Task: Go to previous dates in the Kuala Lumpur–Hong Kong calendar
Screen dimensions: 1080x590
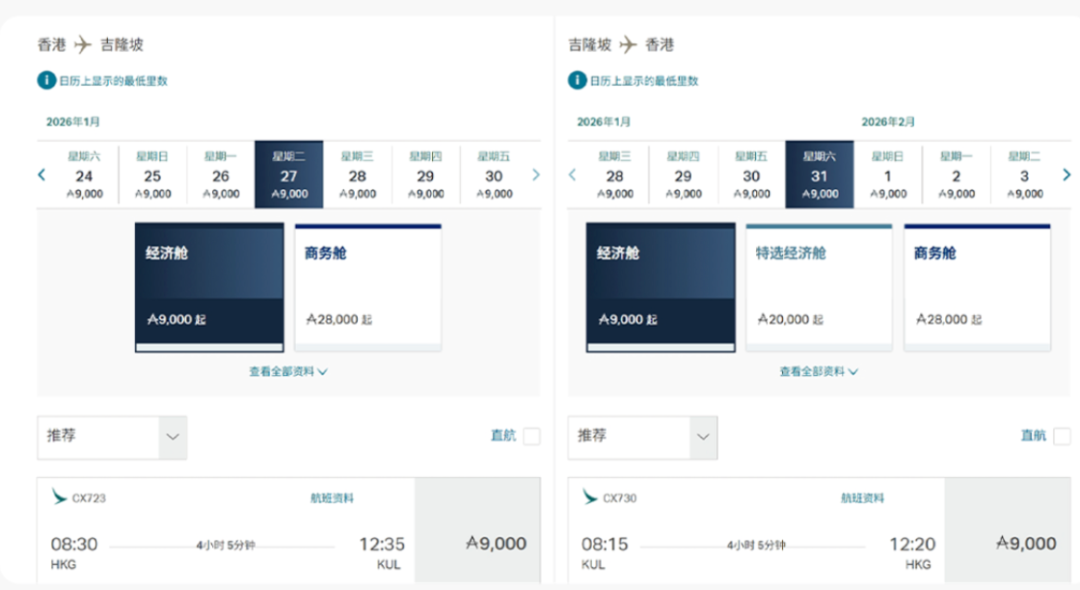Action: (x=572, y=175)
